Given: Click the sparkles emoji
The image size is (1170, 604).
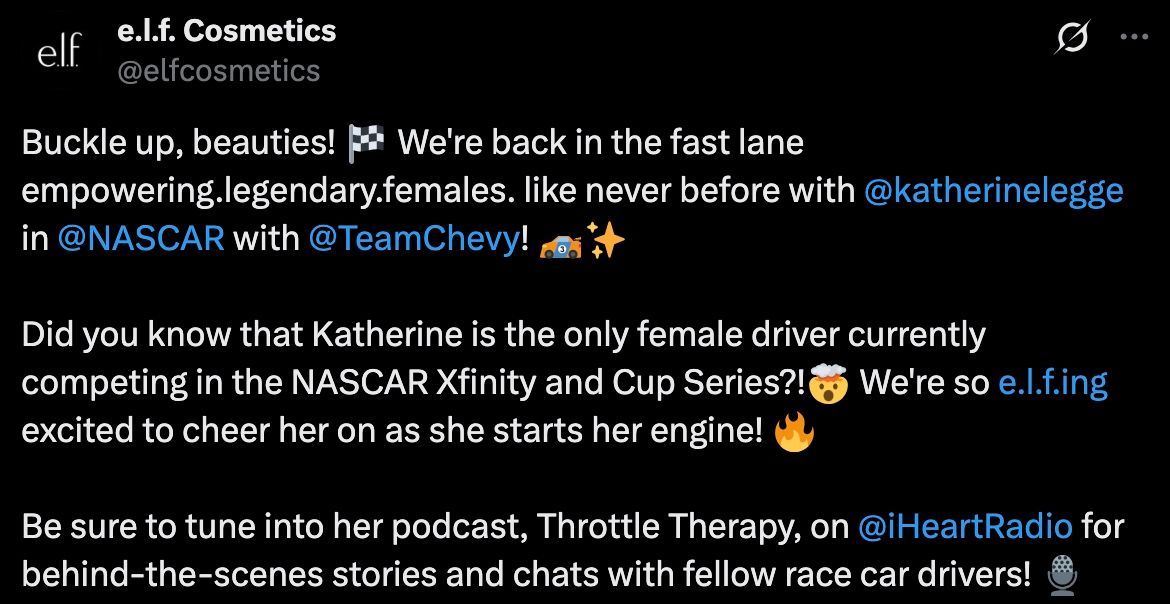Looking at the screenshot, I should click(x=606, y=240).
